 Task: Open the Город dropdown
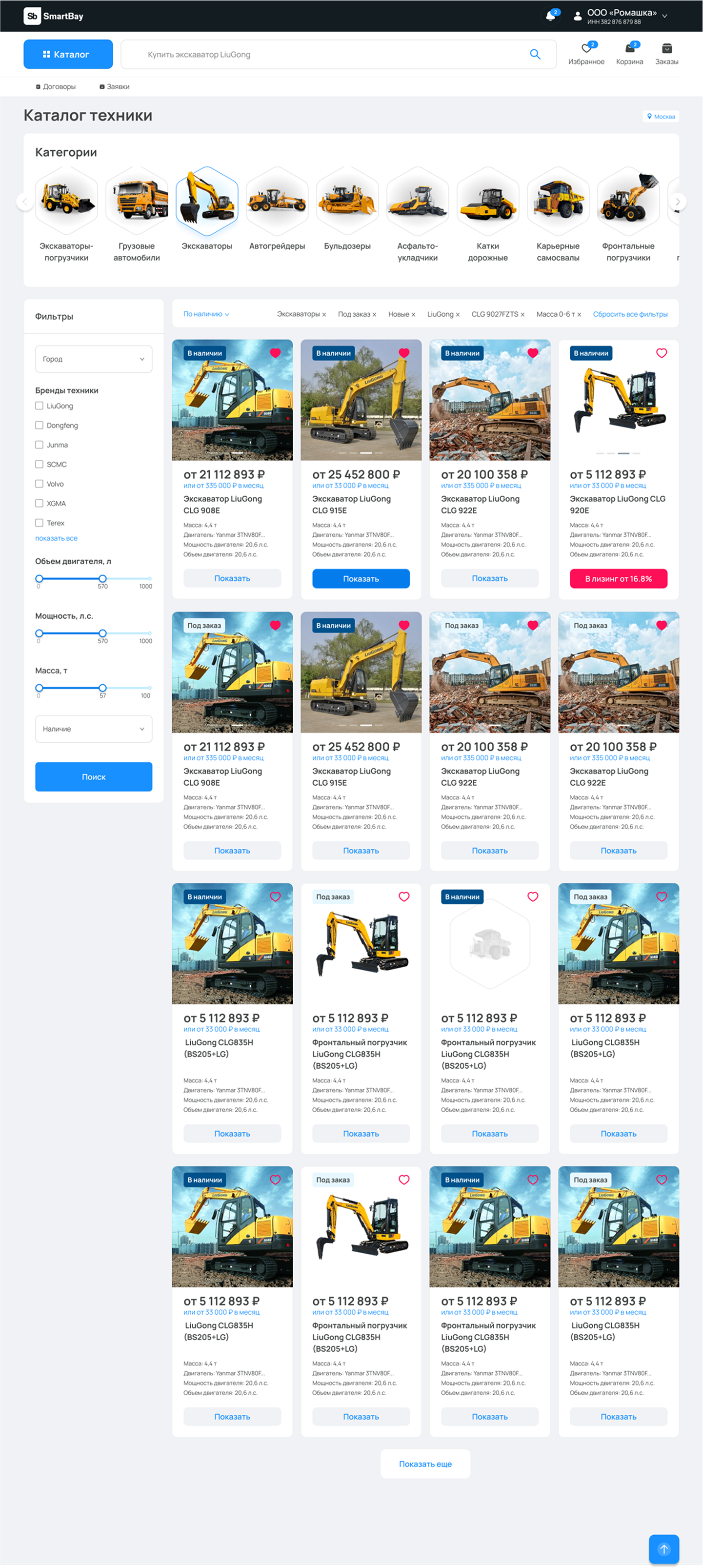[x=94, y=359]
